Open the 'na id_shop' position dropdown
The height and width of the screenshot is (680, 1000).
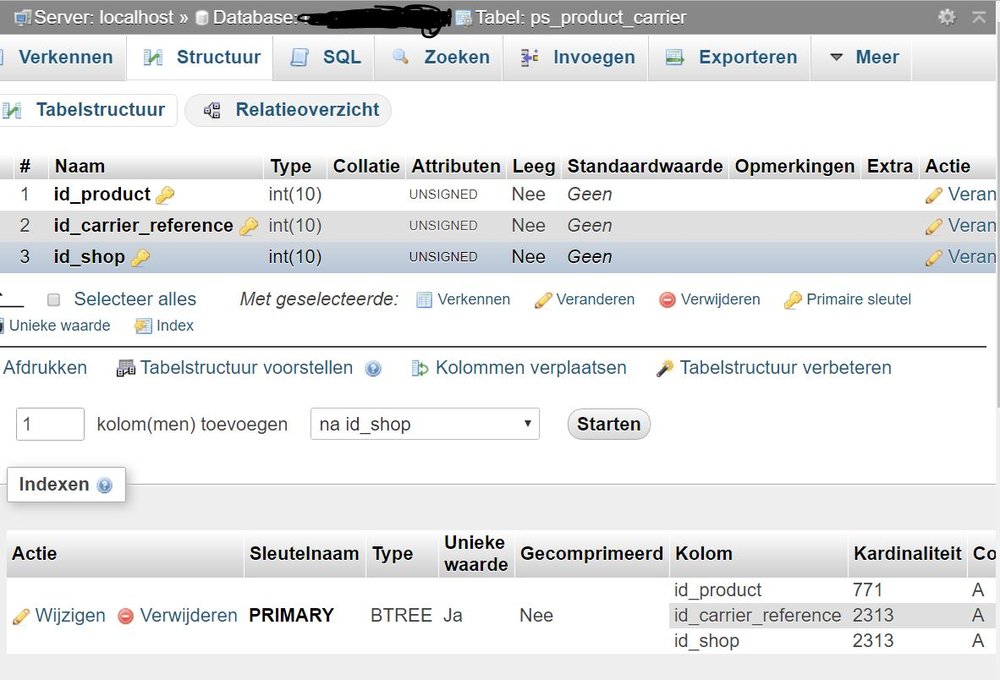425,424
